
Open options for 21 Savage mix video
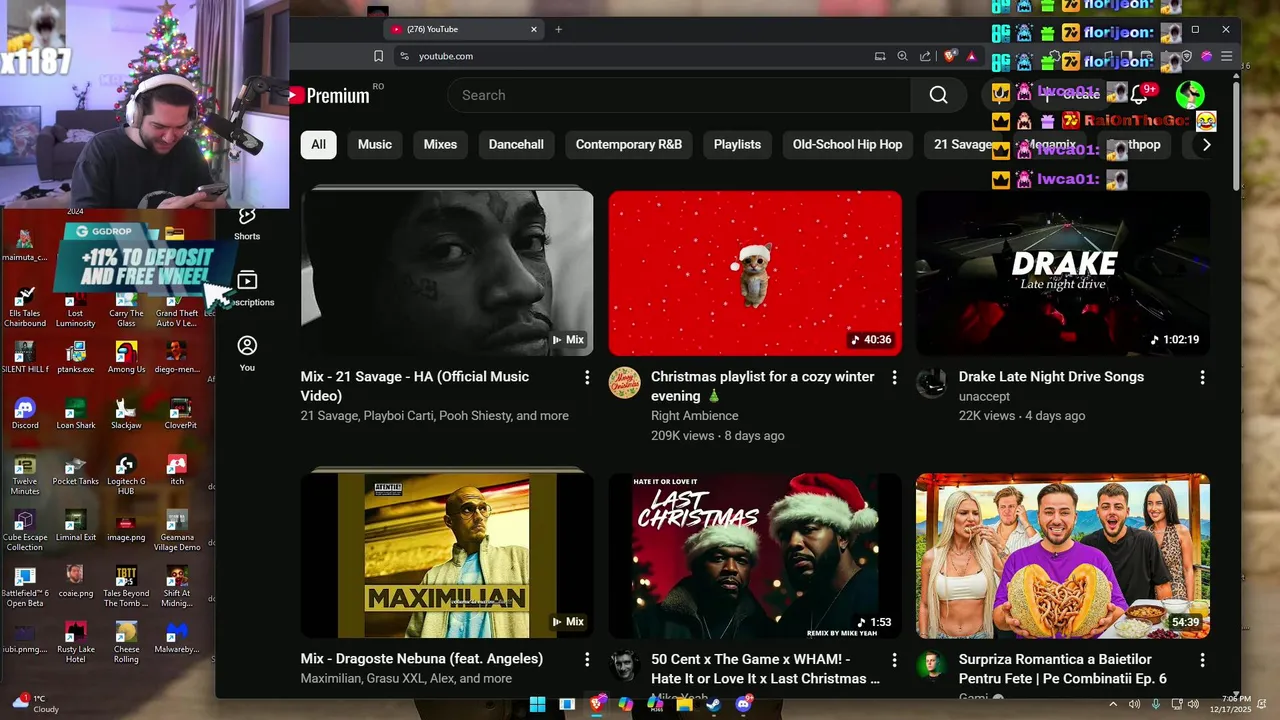pyautogui.click(x=587, y=377)
